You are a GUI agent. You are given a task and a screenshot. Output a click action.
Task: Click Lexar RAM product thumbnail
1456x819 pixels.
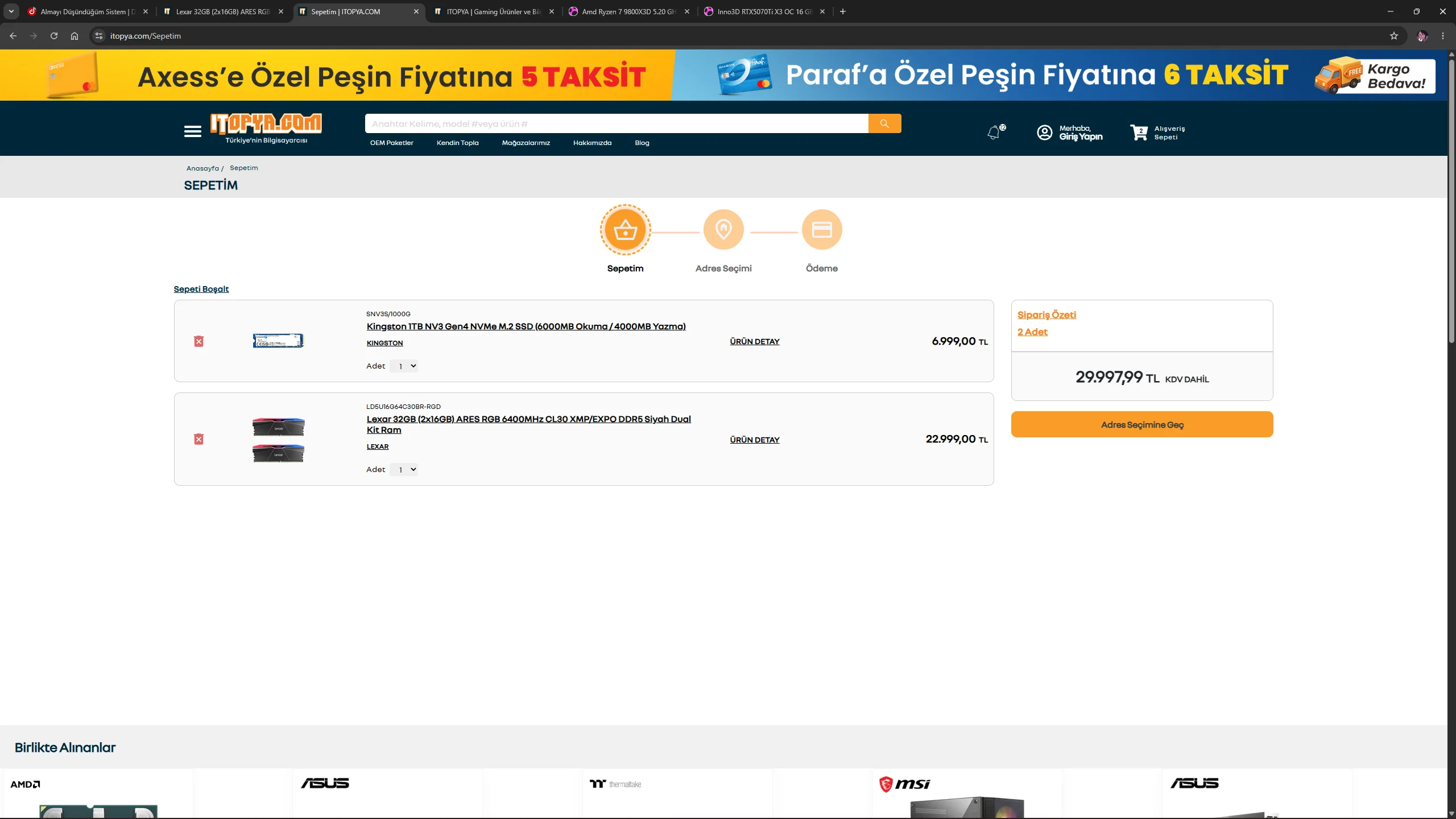278,440
